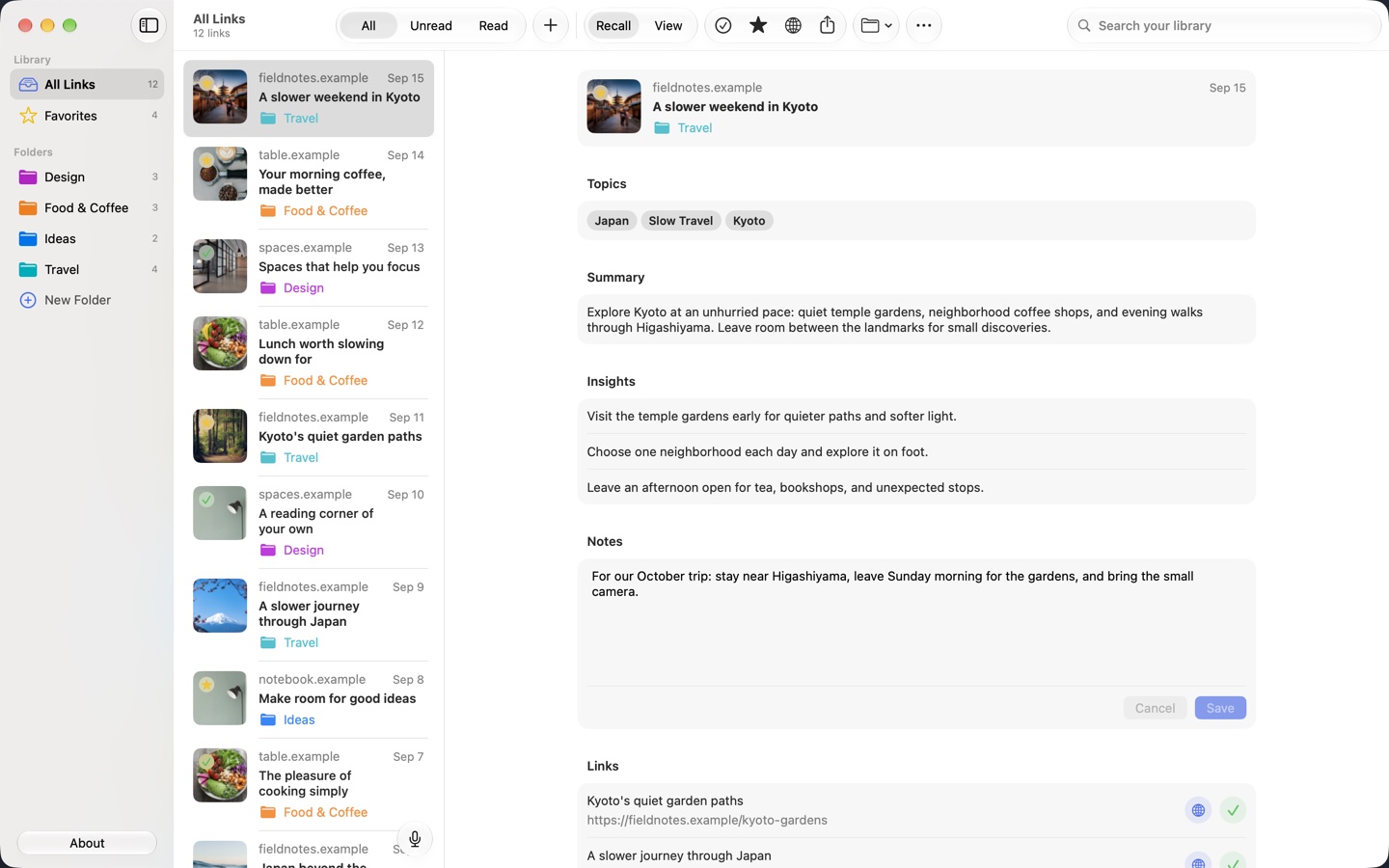Open the move-to-folder dropdown
This screenshot has width=1389, height=868.
pos(876,26)
